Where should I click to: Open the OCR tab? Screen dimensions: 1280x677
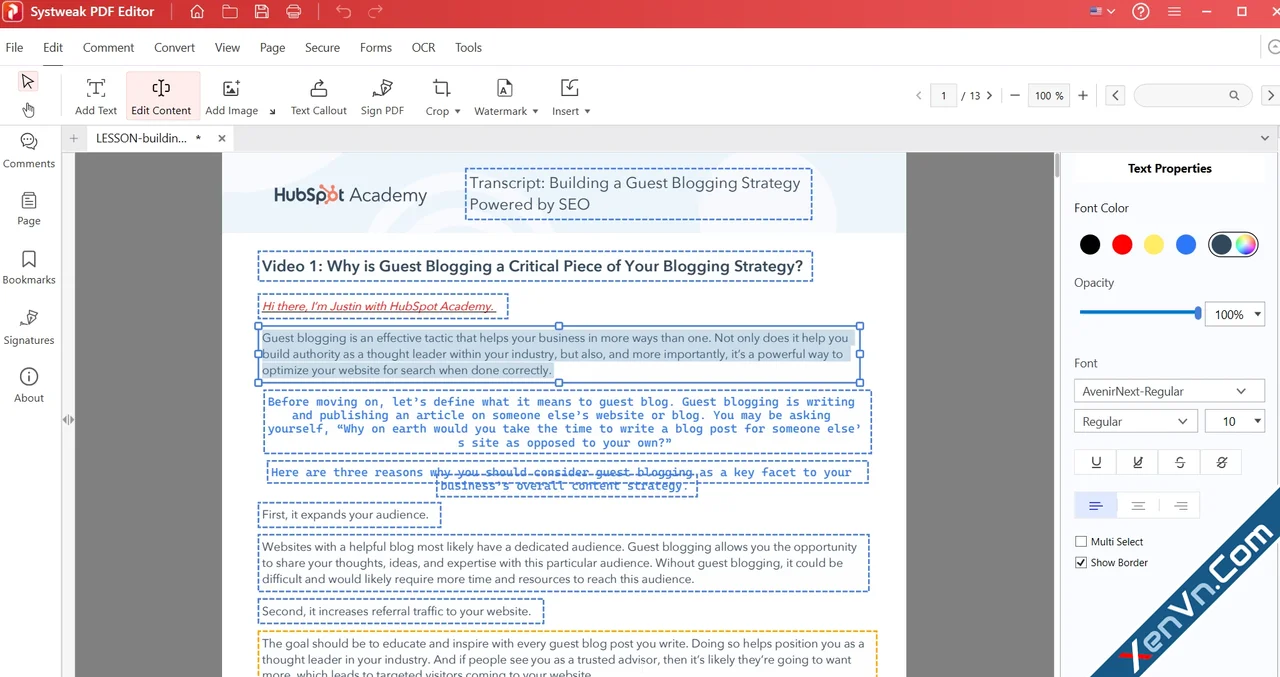pyautogui.click(x=423, y=47)
